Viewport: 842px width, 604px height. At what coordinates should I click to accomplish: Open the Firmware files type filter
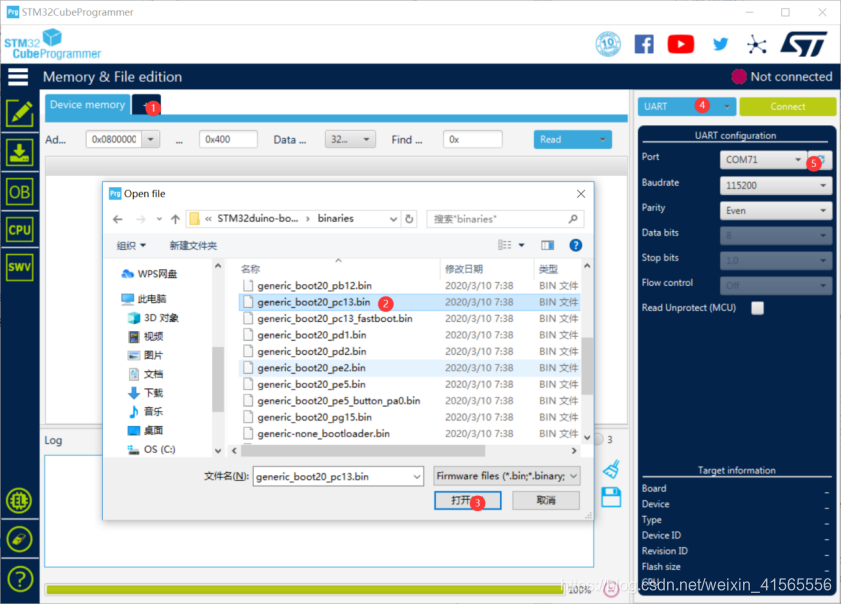coord(506,476)
